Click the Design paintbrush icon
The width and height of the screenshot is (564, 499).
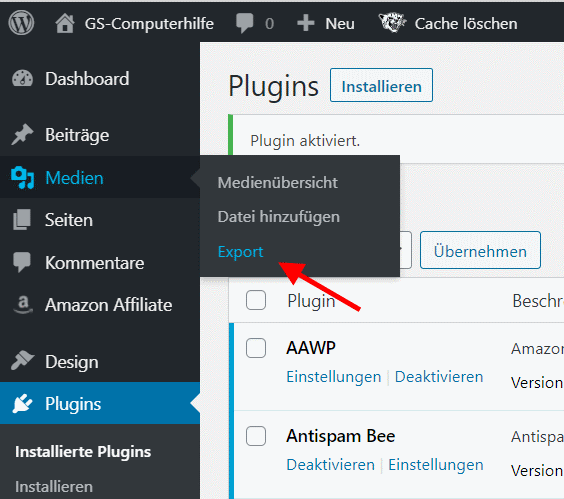pos(22,360)
